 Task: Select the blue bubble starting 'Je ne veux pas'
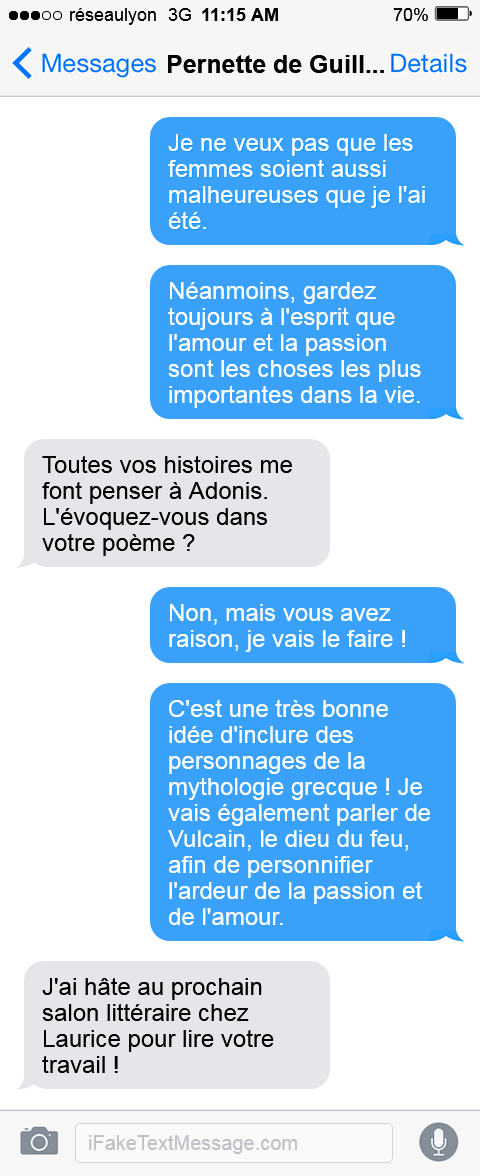point(303,181)
